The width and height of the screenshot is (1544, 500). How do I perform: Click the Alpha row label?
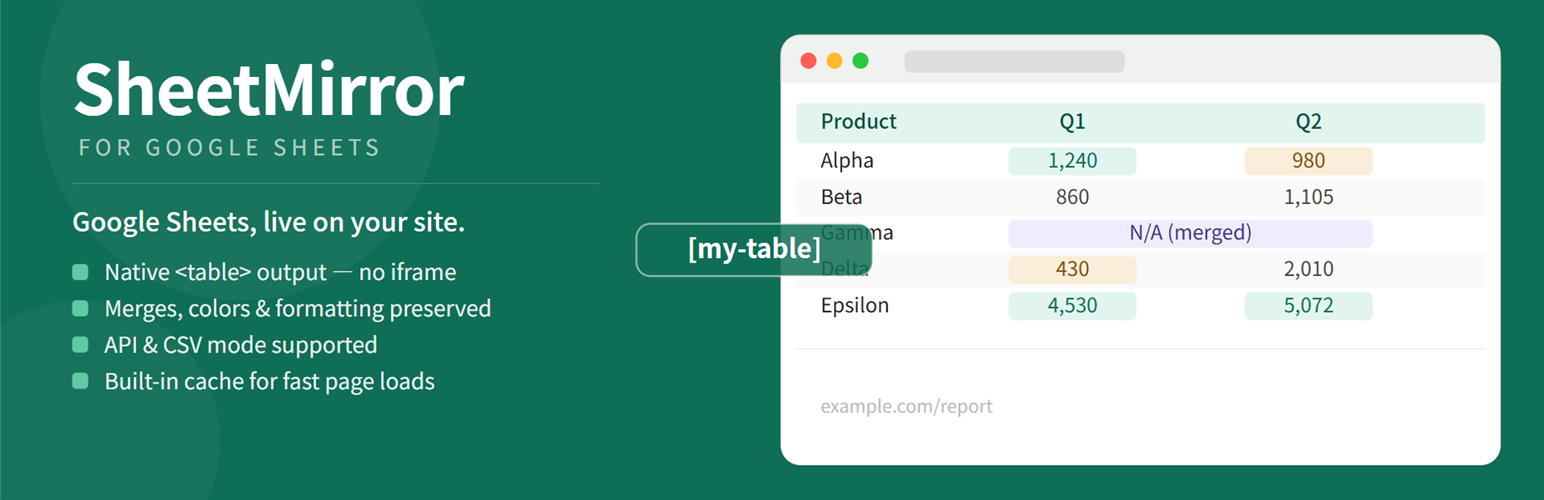[847, 160]
